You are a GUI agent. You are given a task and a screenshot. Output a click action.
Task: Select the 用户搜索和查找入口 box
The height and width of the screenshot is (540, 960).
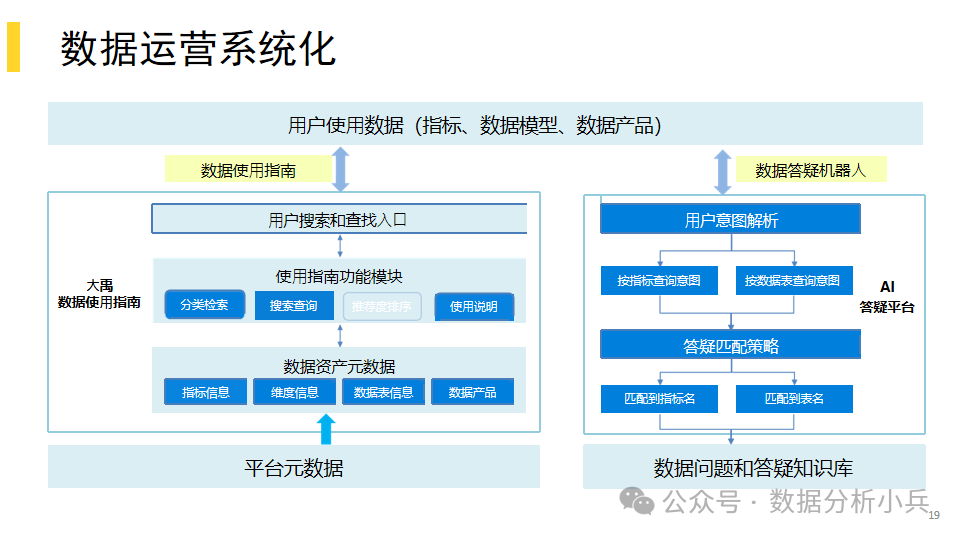point(339,219)
